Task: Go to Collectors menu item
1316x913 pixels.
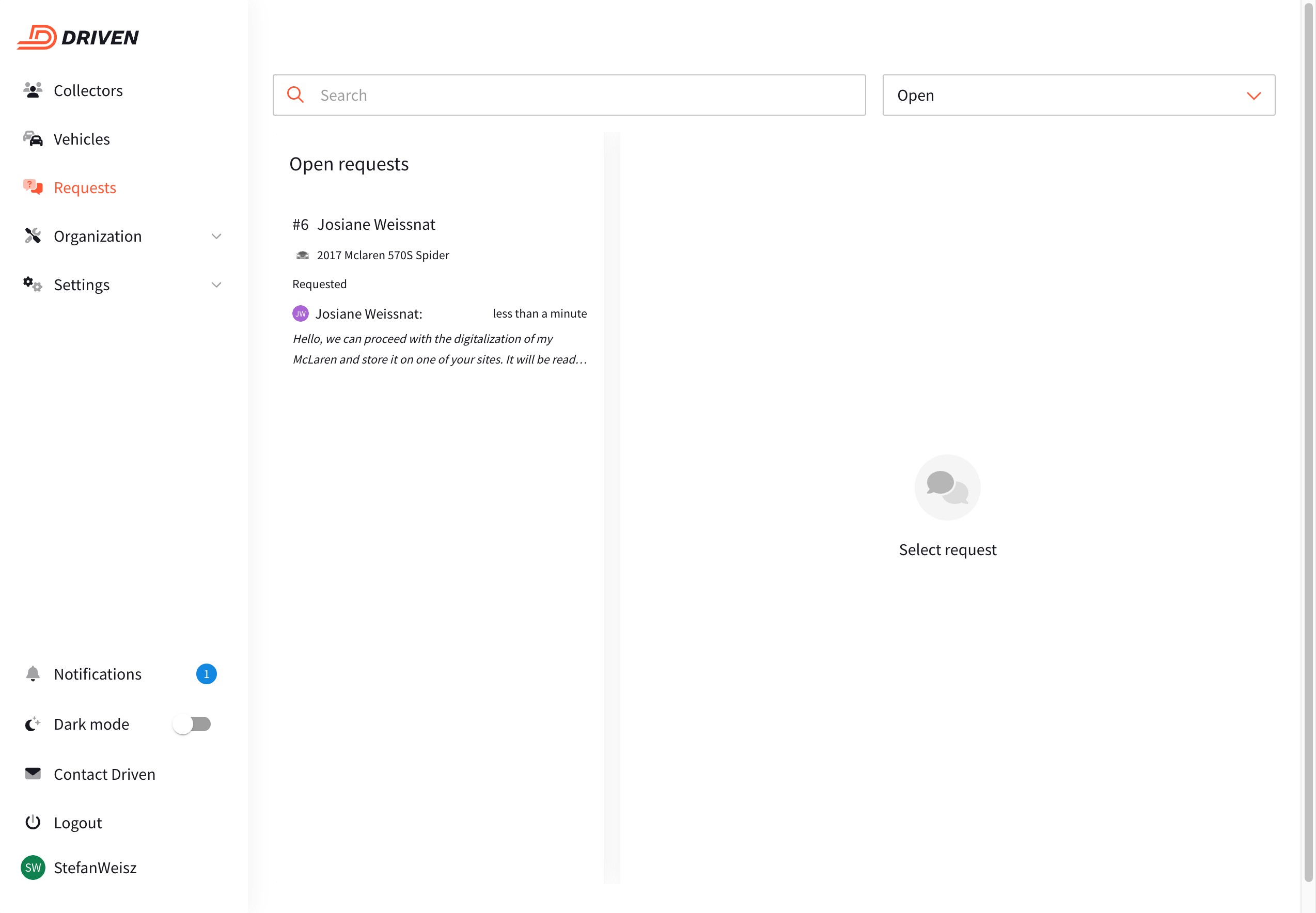Action: coord(88,90)
